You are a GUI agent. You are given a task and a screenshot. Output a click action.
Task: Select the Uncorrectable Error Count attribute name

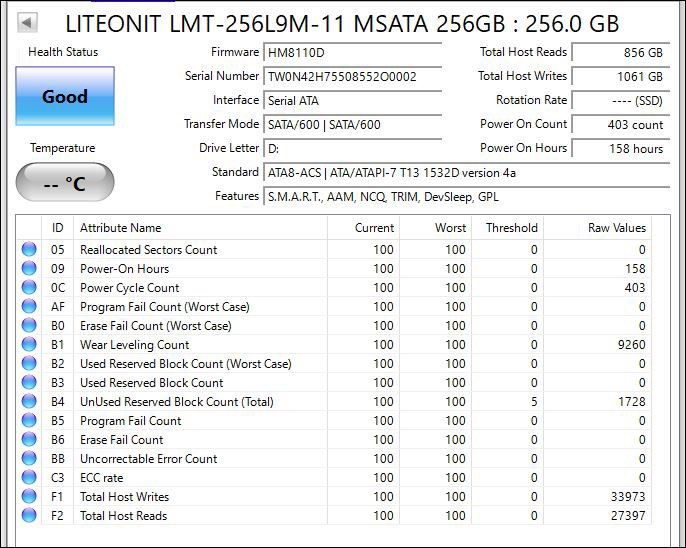pos(148,459)
